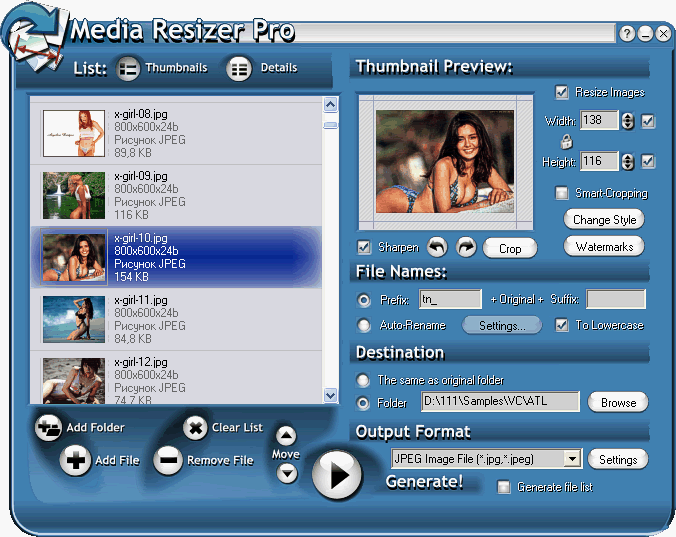Open Auto-Rename Settings... button
The image size is (676, 537).
tap(502, 325)
